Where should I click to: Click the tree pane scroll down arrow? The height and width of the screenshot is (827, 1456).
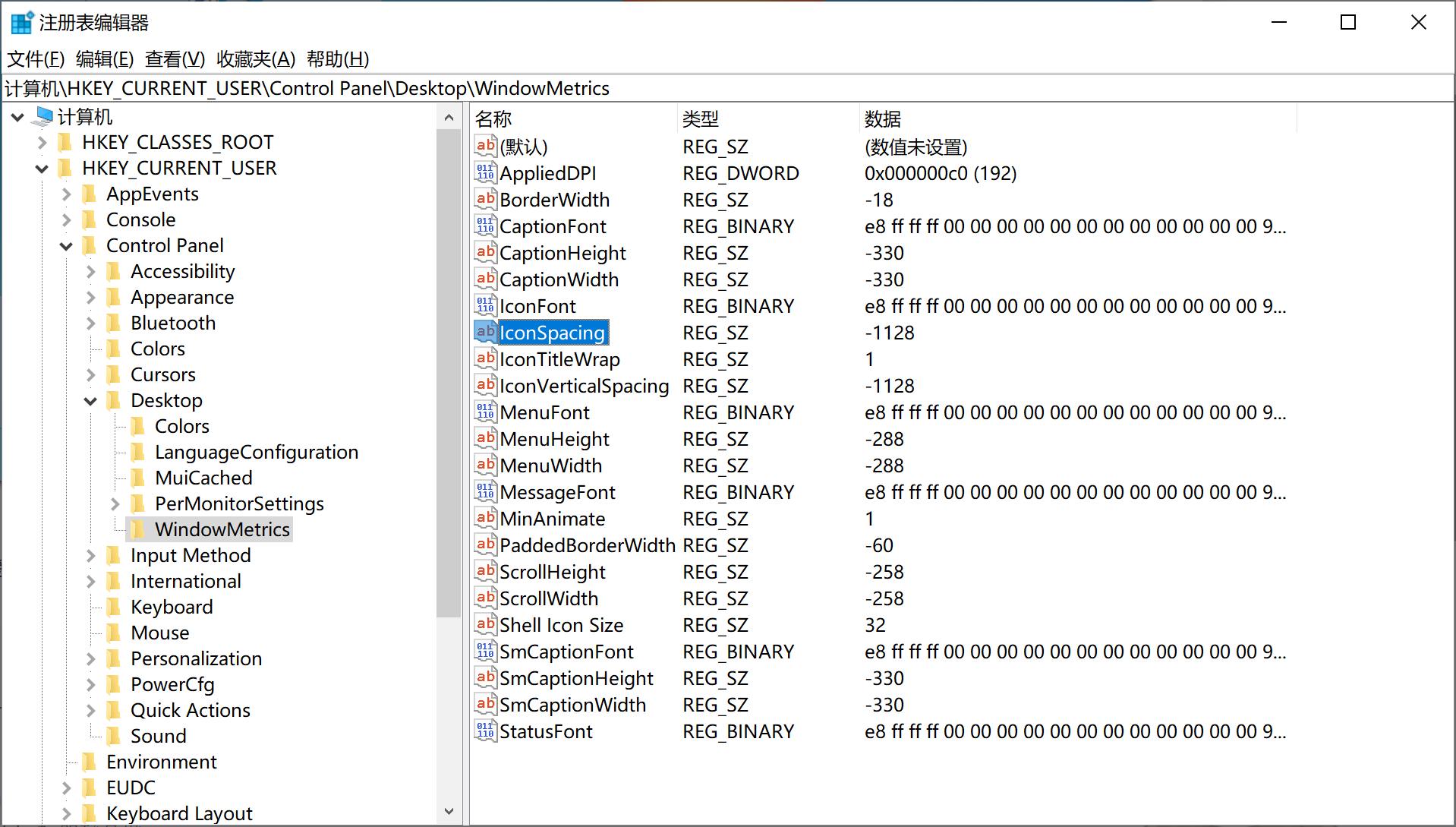449,811
